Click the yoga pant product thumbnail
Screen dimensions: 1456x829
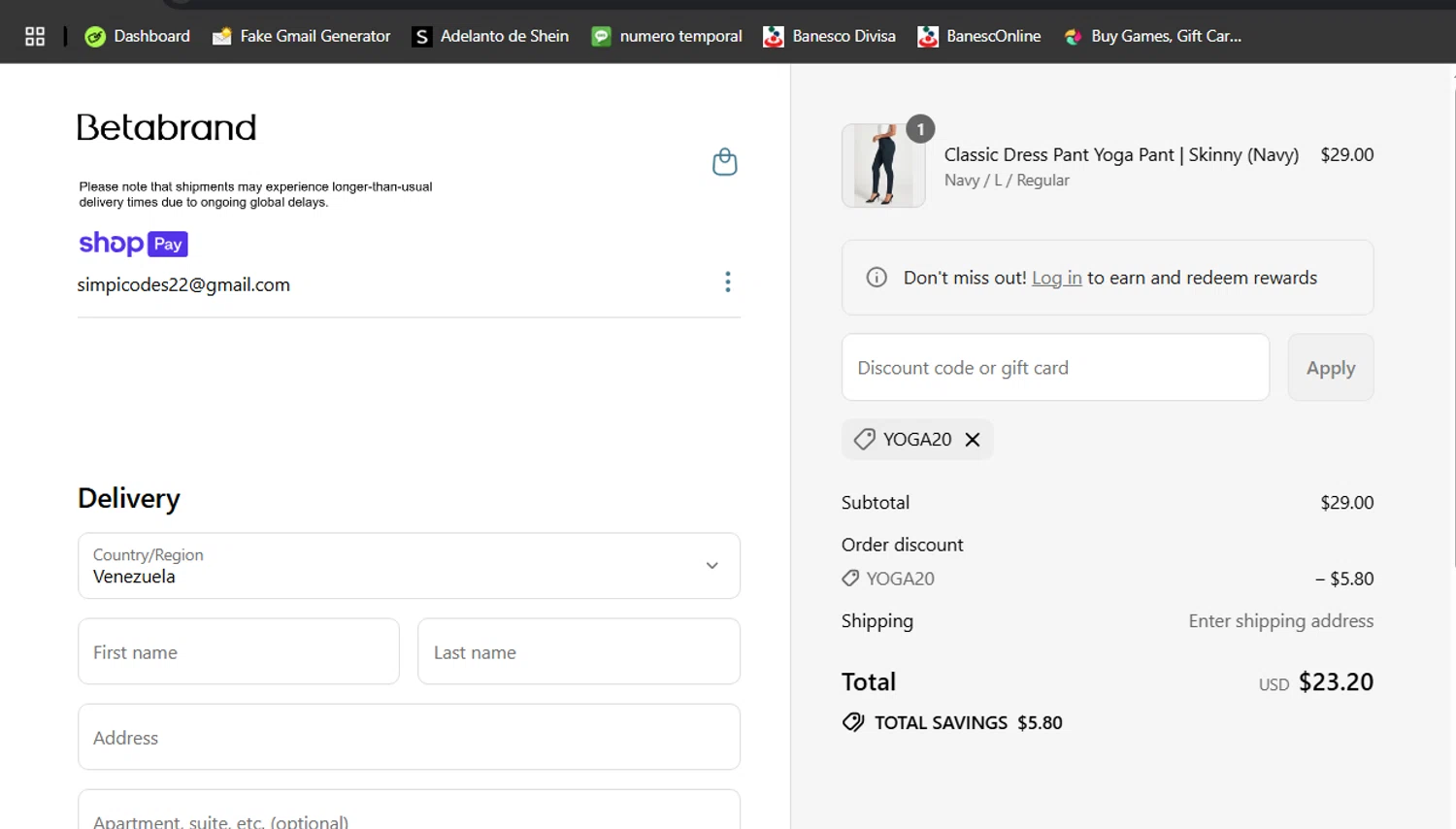pos(883,165)
